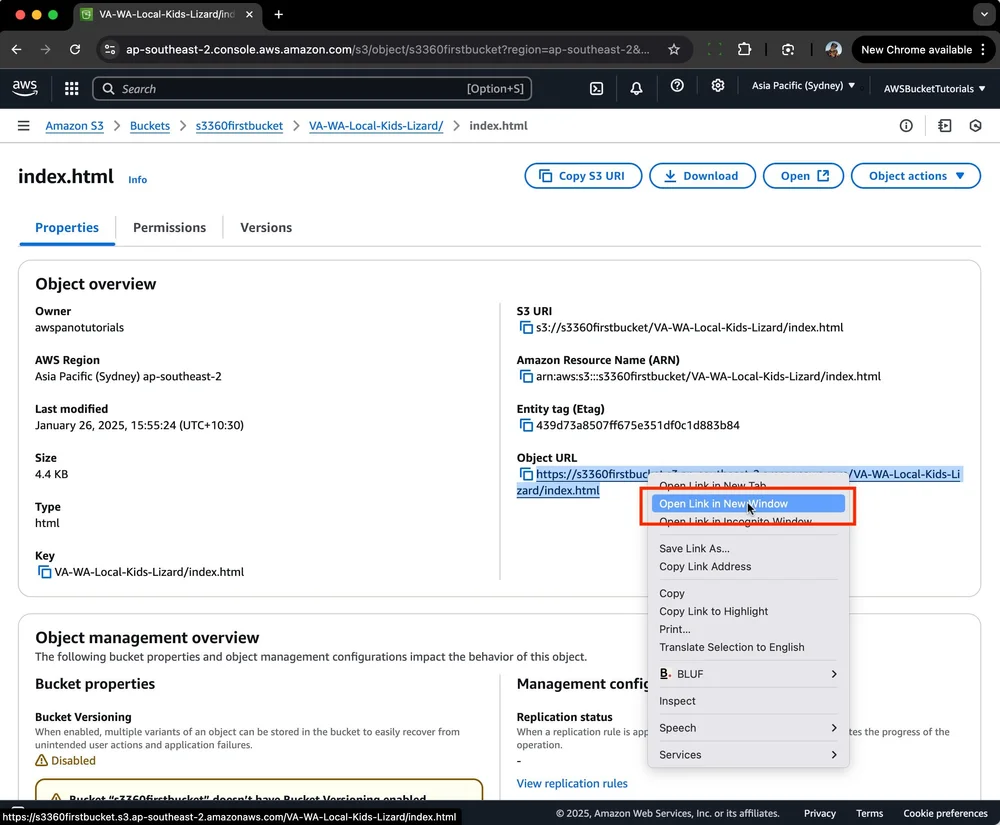Open the panel icon beside the info icon
1000x825 pixels.
(945, 126)
